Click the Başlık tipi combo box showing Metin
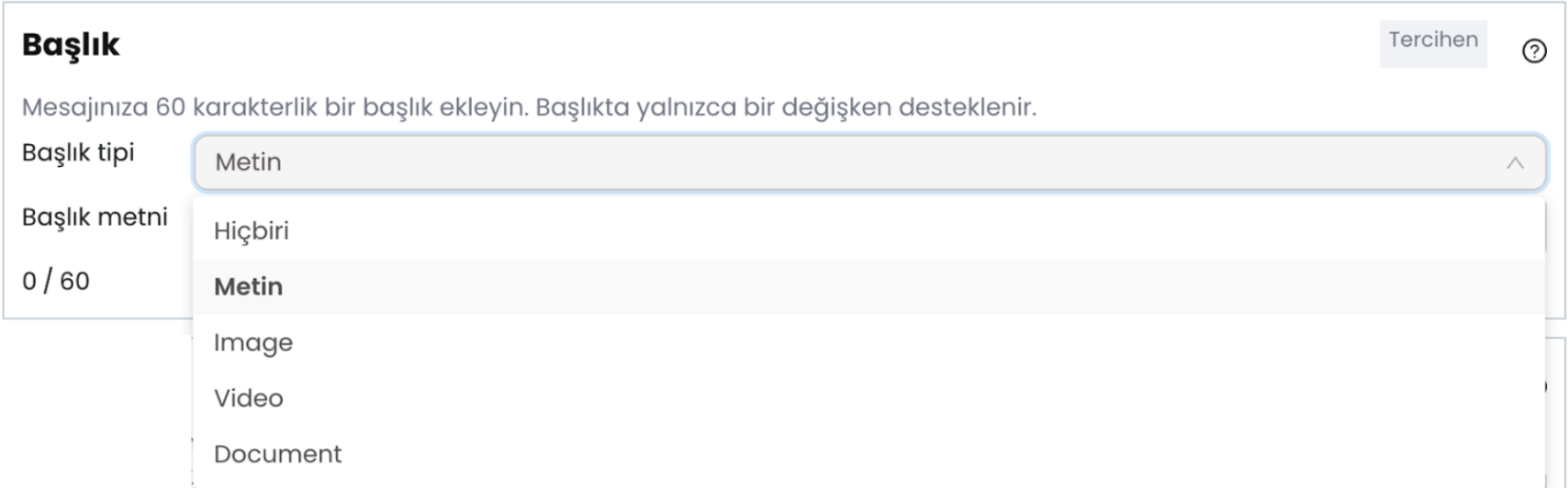Screen dimensions: 1568x490 (x=869, y=162)
